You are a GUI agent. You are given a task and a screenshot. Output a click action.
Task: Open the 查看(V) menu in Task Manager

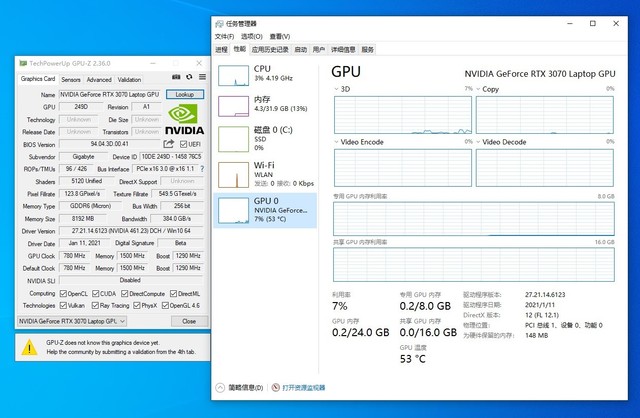click(280, 36)
